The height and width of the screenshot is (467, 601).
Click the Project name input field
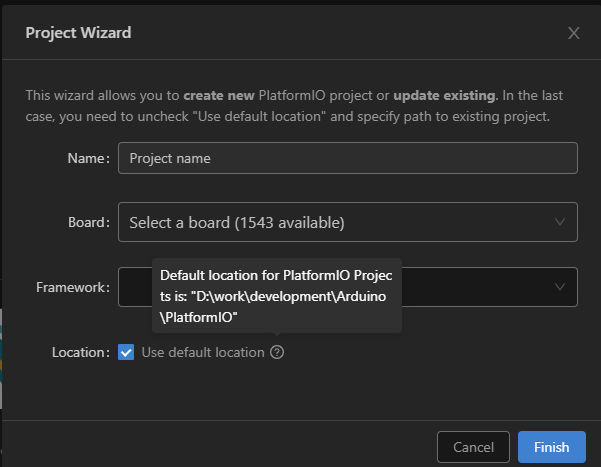pyautogui.click(x=346, y=158)
